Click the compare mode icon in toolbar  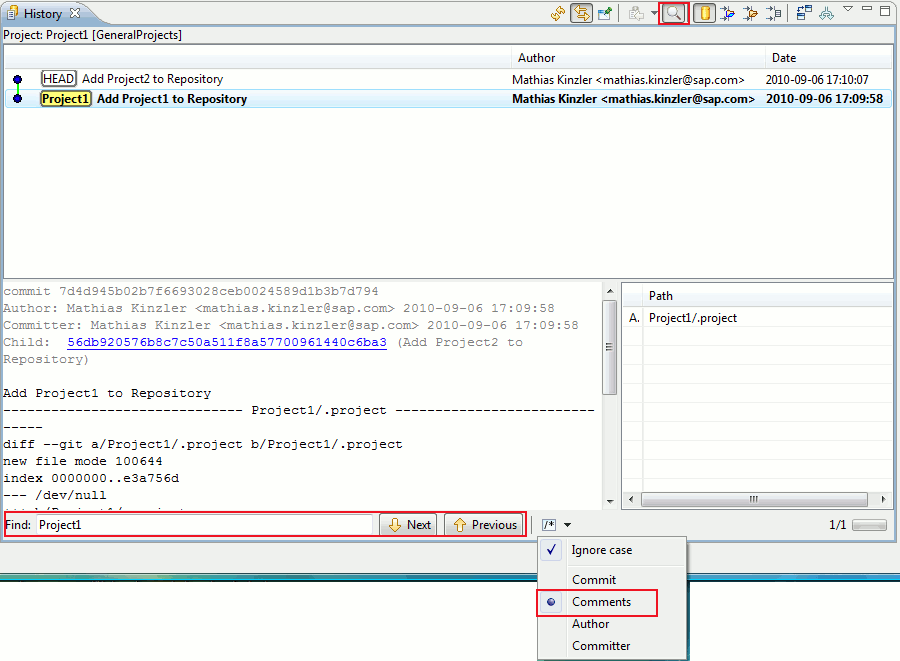tap(804, 13)
